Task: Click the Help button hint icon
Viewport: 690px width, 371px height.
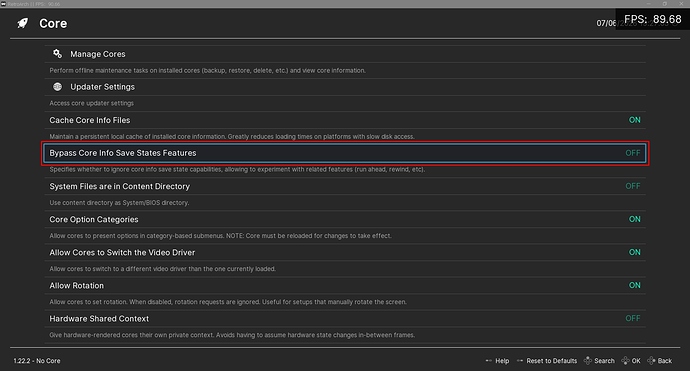Action: [488, 361]
